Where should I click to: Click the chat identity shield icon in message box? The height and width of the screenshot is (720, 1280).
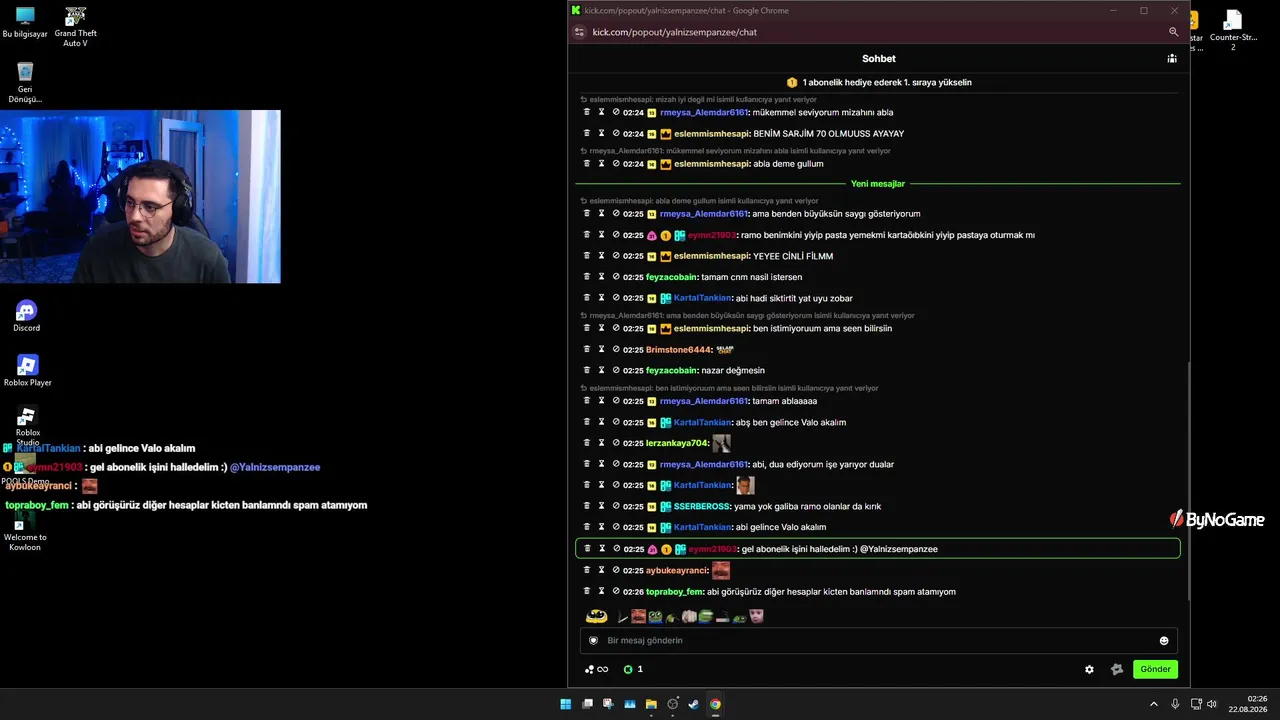click(593, 641)
